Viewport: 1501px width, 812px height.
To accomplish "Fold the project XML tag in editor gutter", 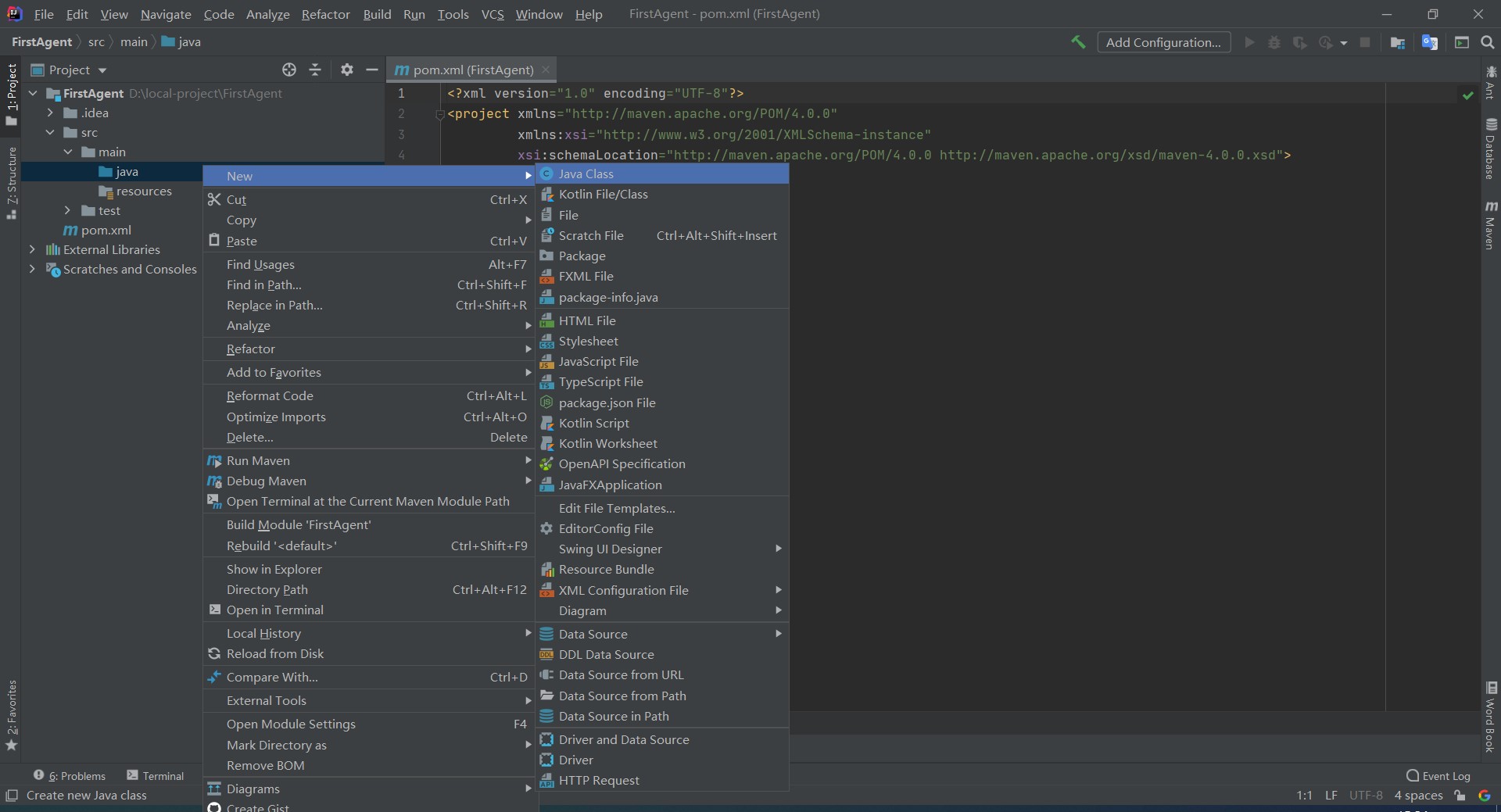I will pyautogui.click(x=439, y=115).
